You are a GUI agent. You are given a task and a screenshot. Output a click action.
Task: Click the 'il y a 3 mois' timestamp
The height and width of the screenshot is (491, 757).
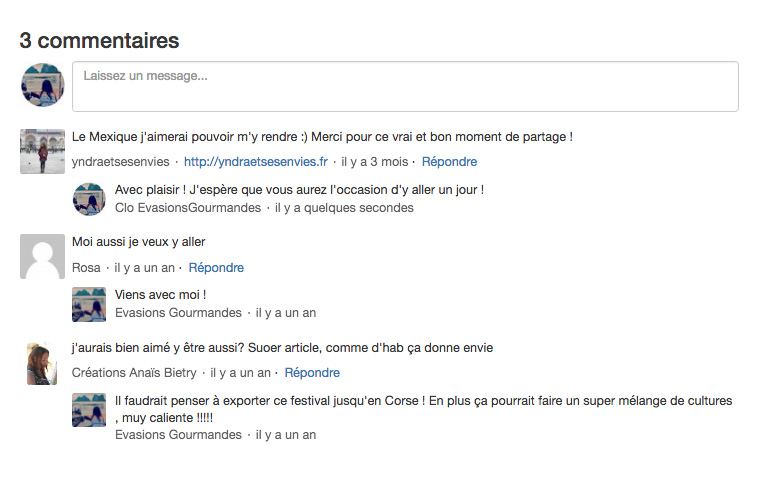375,162
